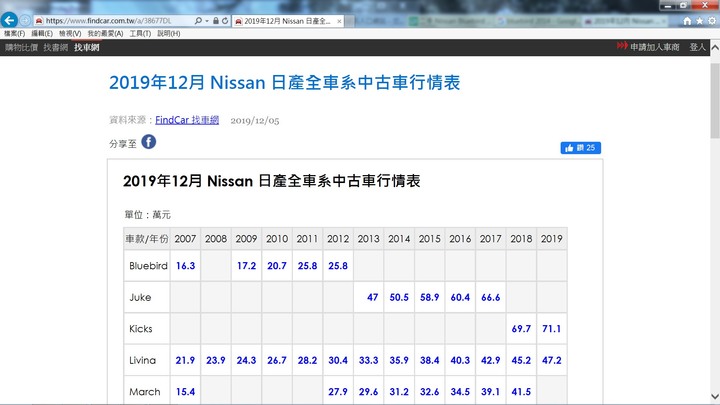The width and height of the screenshot is (720, 405).
Task: Open browser settings gear icon
Action: (x=712, y=21)
